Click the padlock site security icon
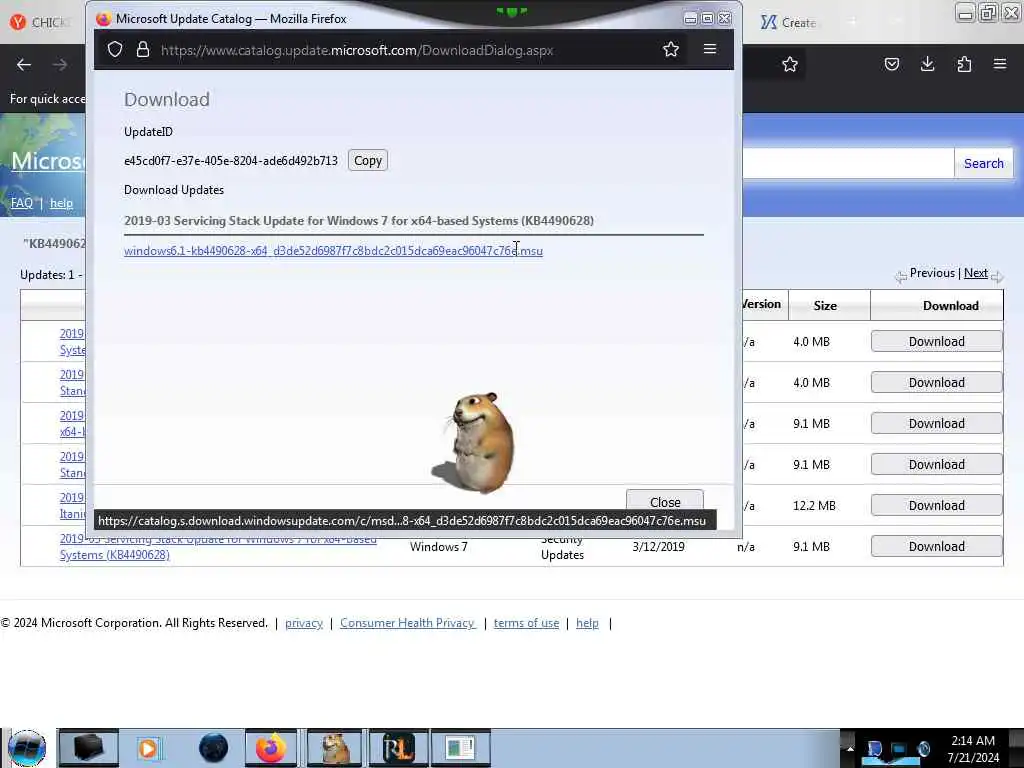Viewport: 1024px width, 768px height. pos(142,50)
